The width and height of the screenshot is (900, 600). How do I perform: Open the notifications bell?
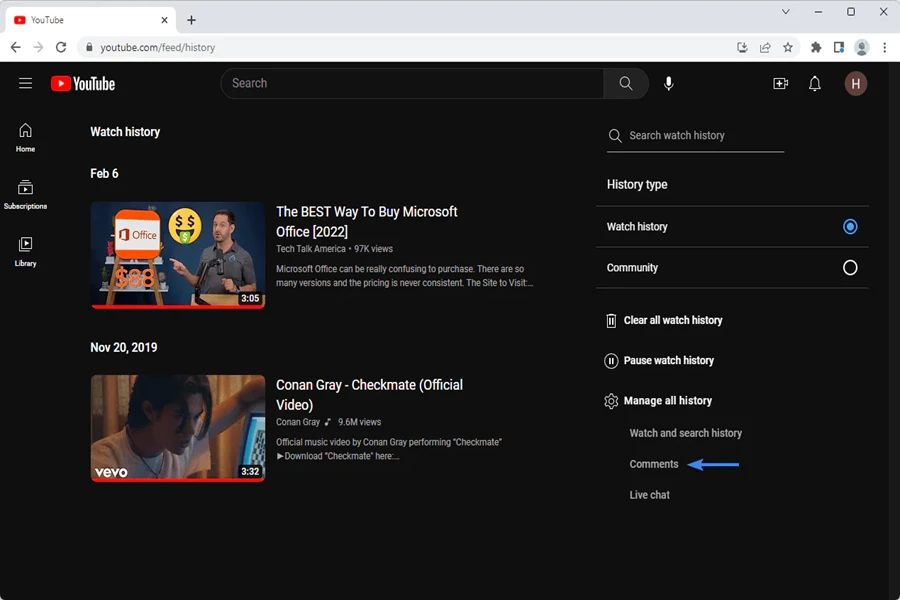pos(814,84)
